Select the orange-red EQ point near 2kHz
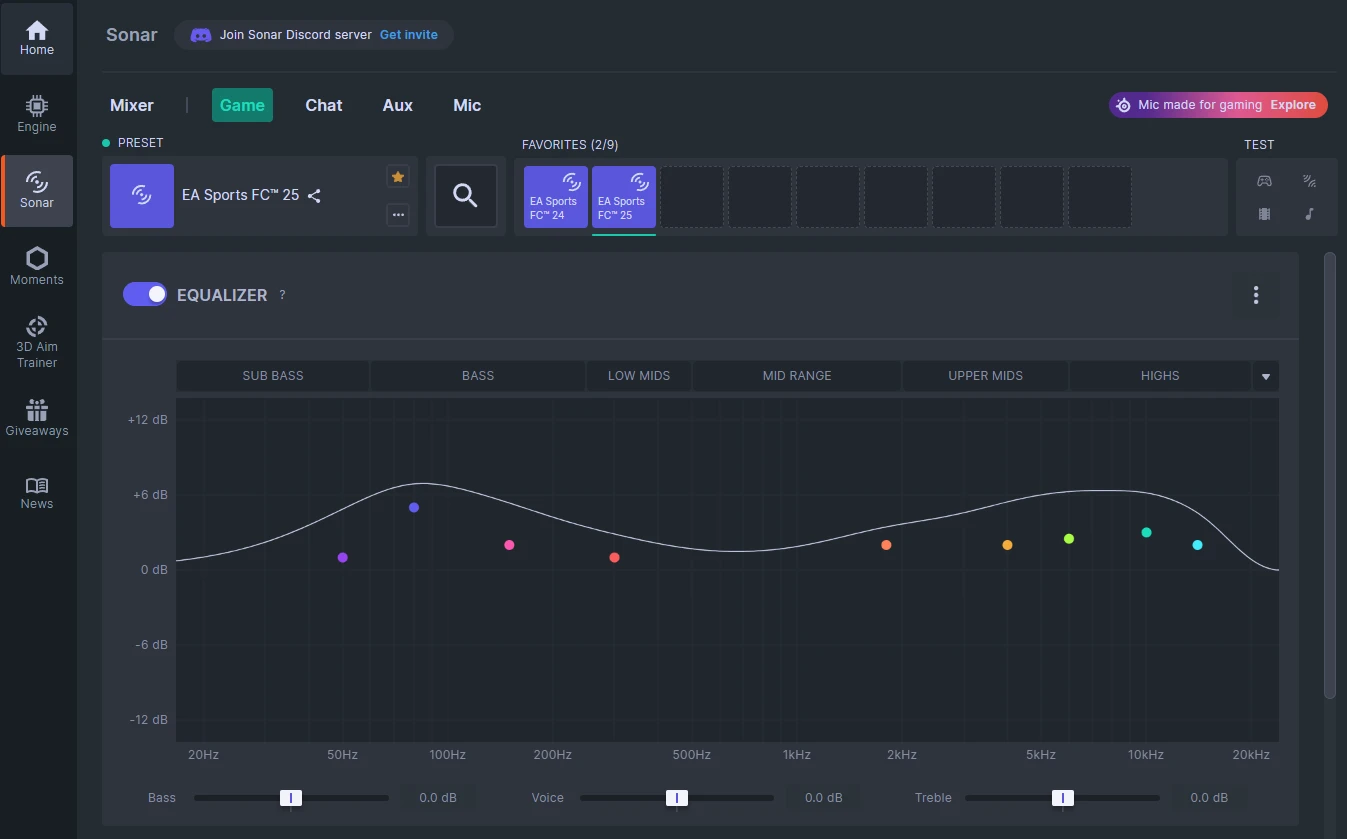Image resolution: width=1347 pixels, height=839 pixels. (x=886, y=545)
